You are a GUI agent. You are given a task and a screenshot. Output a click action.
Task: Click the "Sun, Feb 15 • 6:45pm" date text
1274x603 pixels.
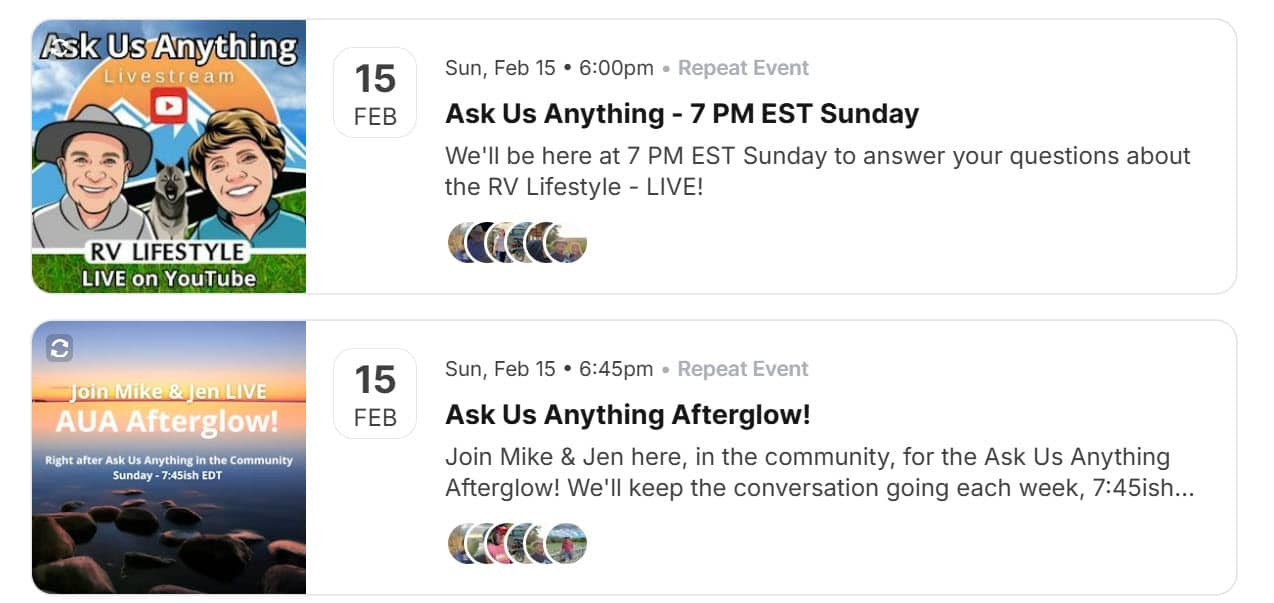(x=548, y=369)
